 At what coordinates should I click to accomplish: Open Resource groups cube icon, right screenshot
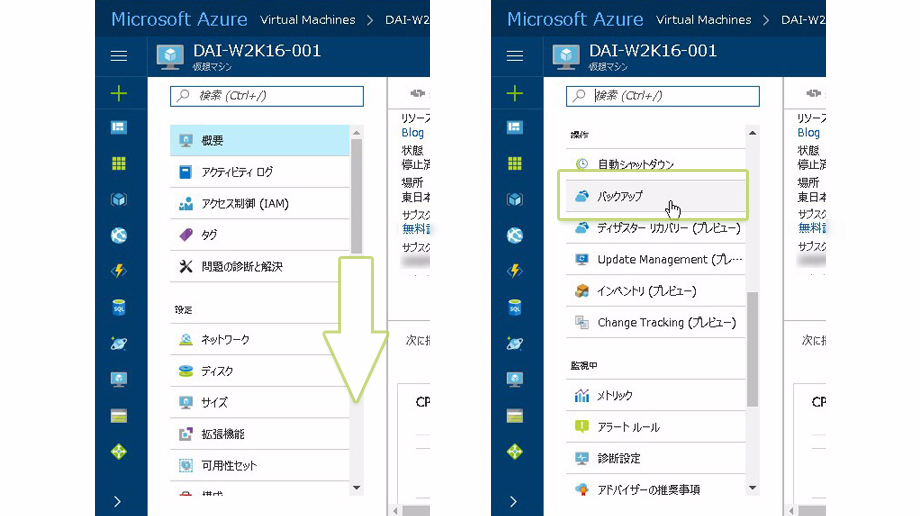(515, 200)
